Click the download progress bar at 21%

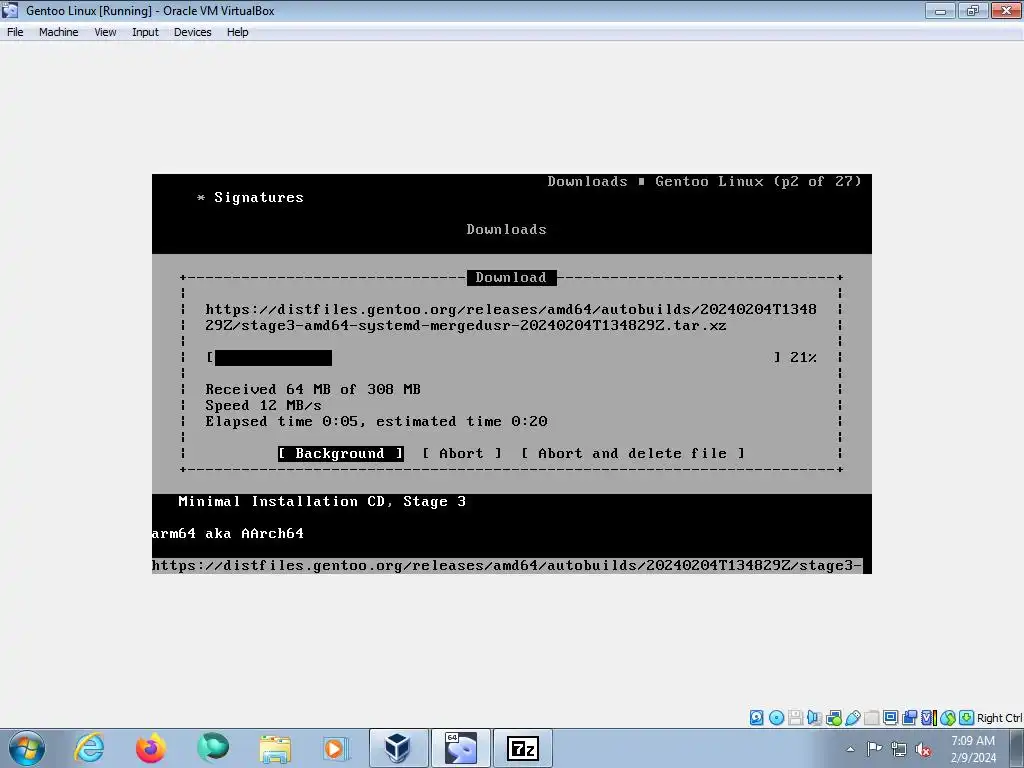(494, 357)
